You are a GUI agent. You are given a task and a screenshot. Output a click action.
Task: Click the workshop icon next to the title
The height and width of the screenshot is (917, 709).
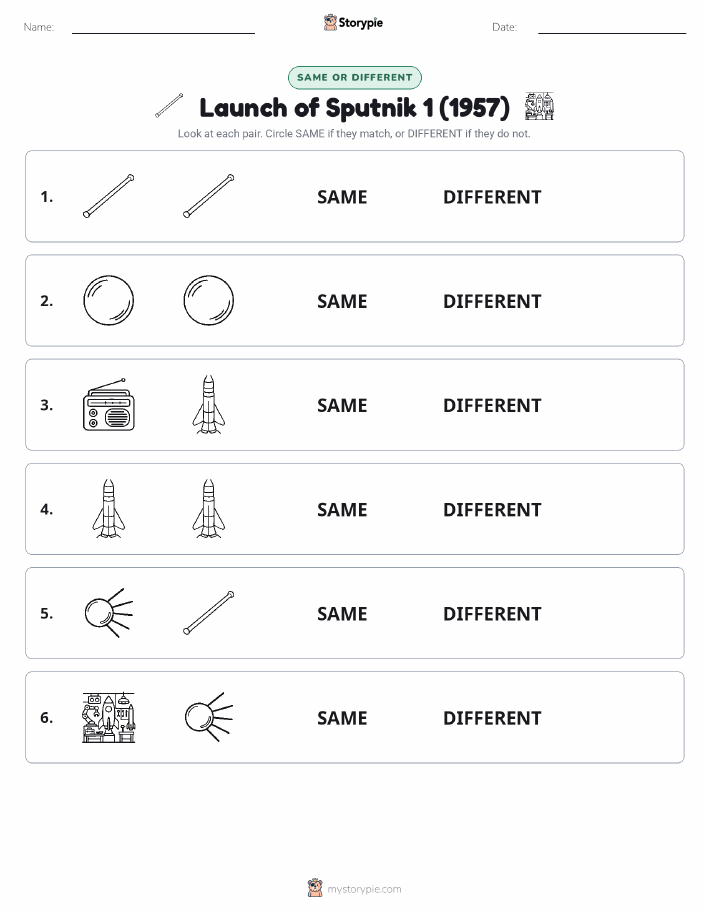coord(539,106)
